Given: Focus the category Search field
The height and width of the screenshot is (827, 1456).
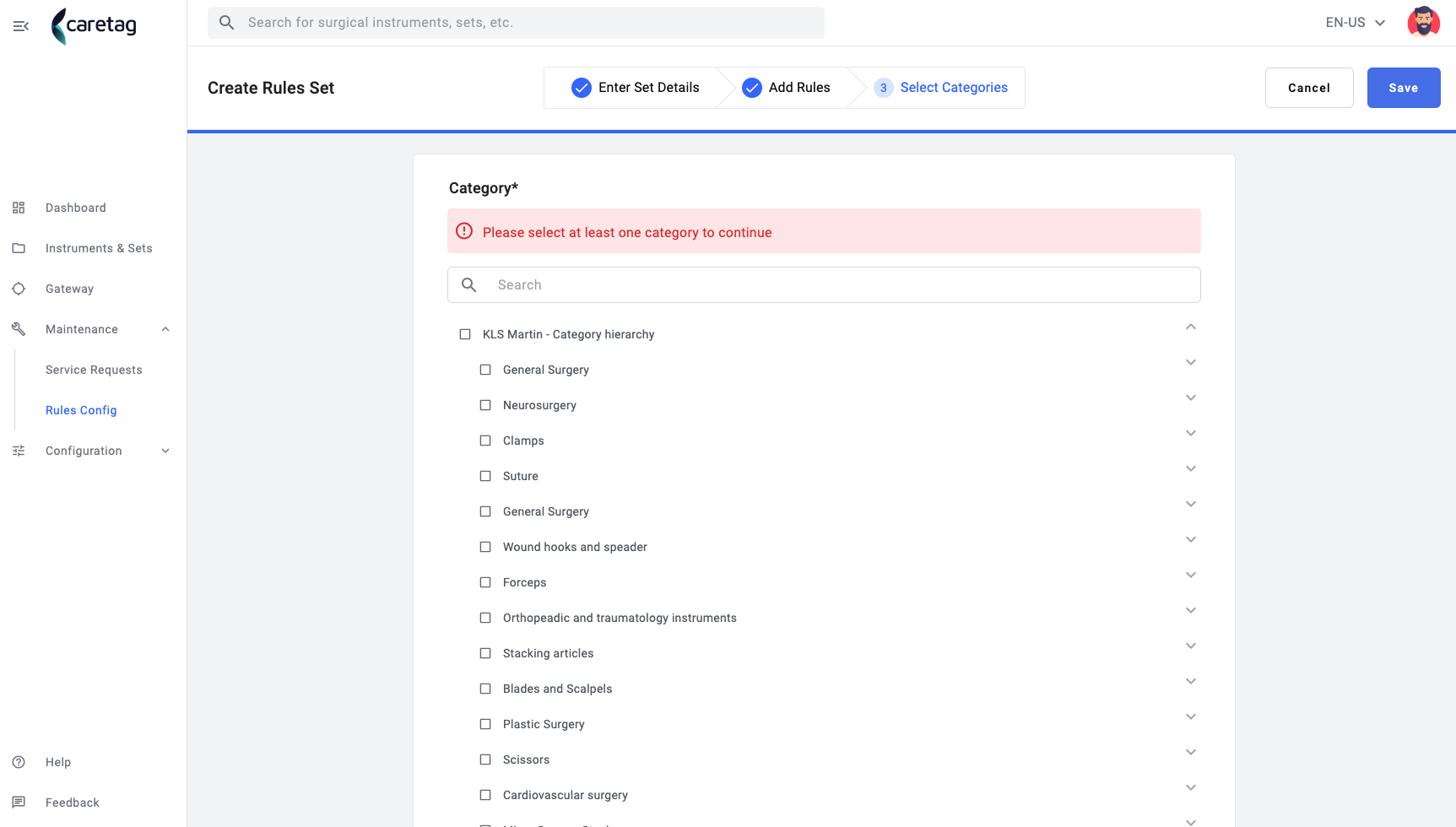Looking at the screenshot, I should click(x=824, y=285).
